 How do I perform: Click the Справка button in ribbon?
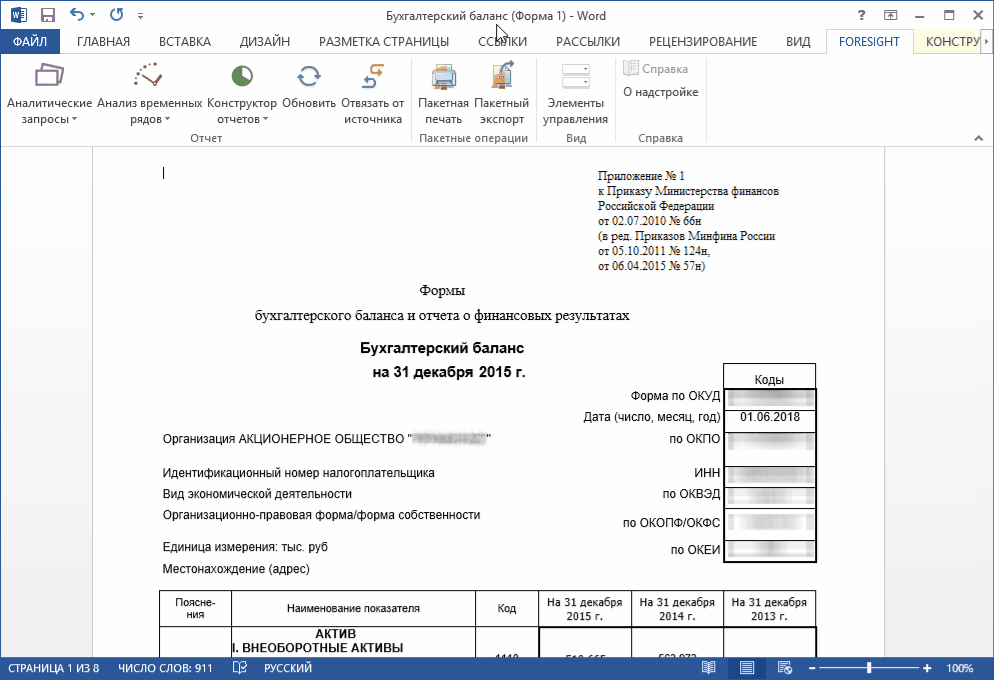(x=655, y=68)
